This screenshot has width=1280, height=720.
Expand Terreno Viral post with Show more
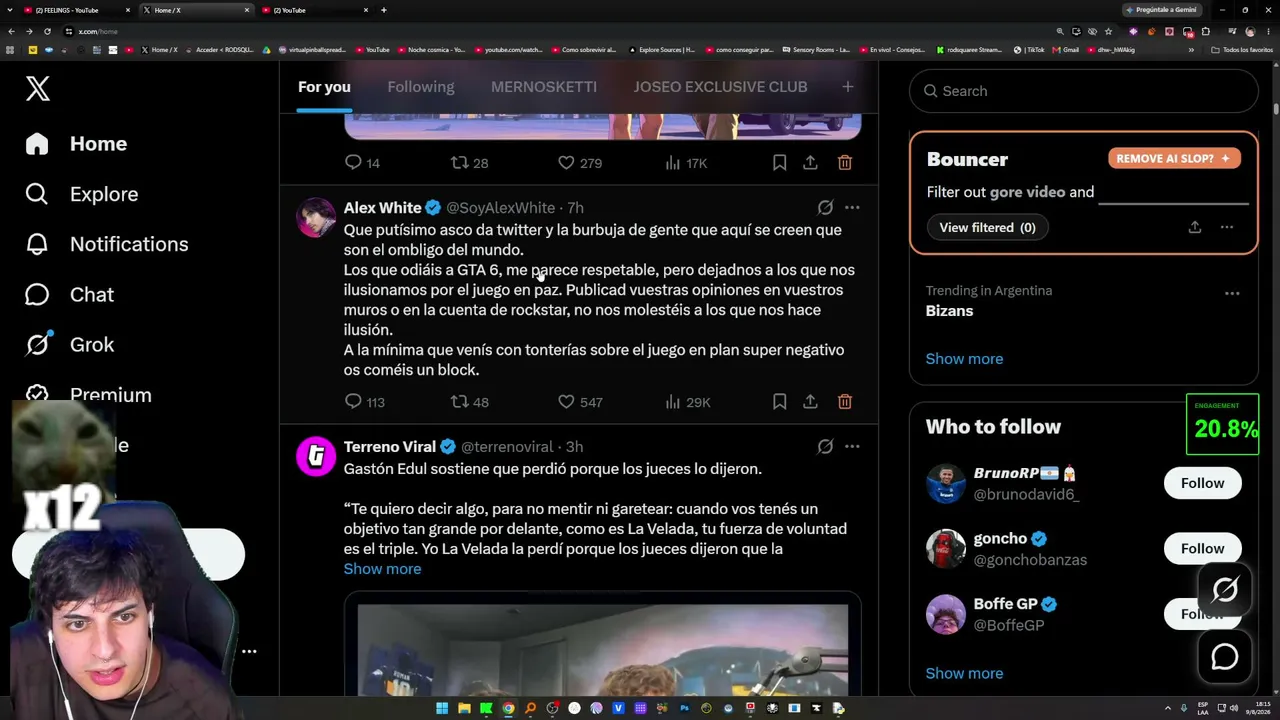click(x=382, y=569)
